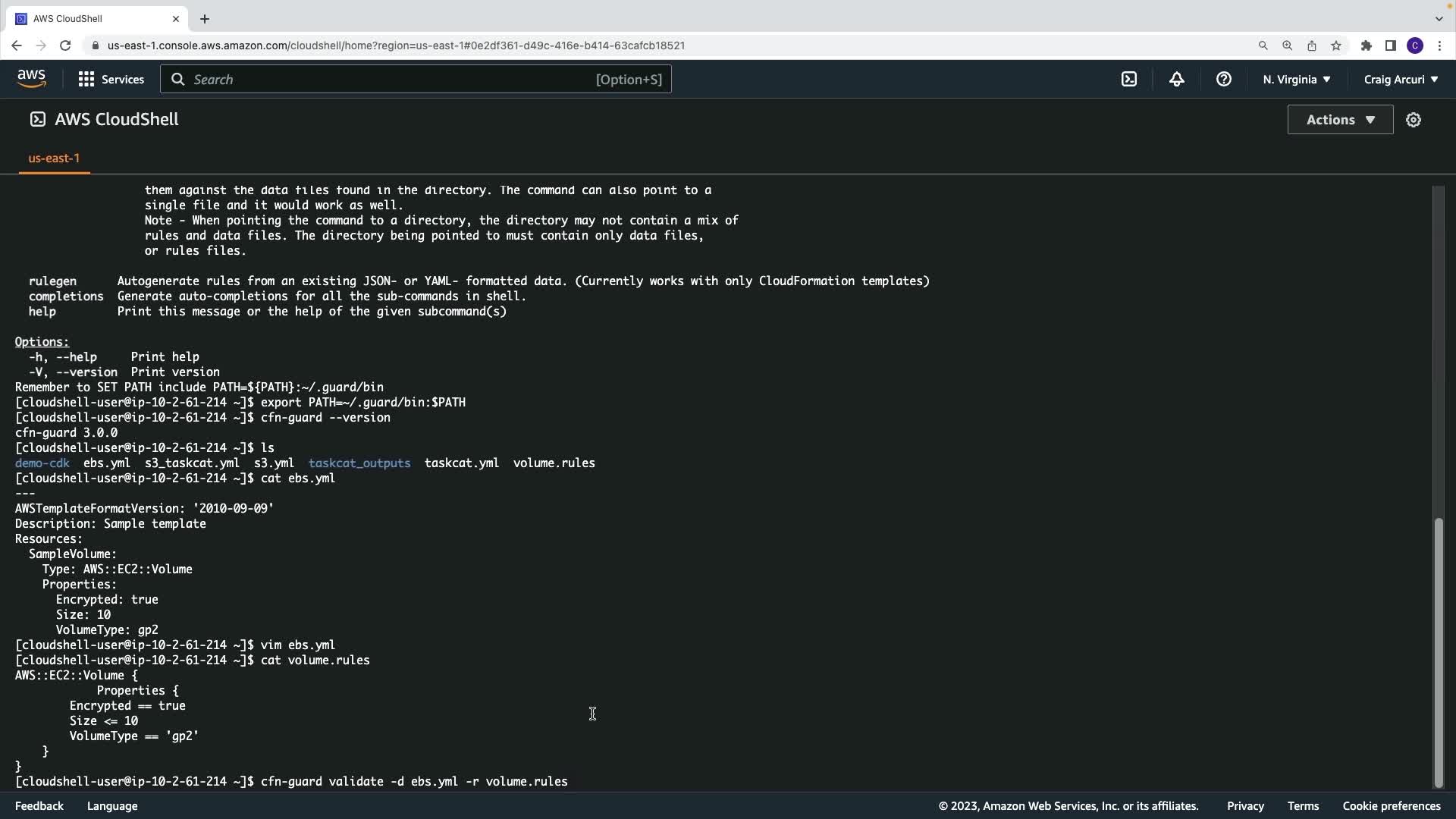Open the Services grid menu
This screenshot has width=1456, height=819.
coord(111,79)
